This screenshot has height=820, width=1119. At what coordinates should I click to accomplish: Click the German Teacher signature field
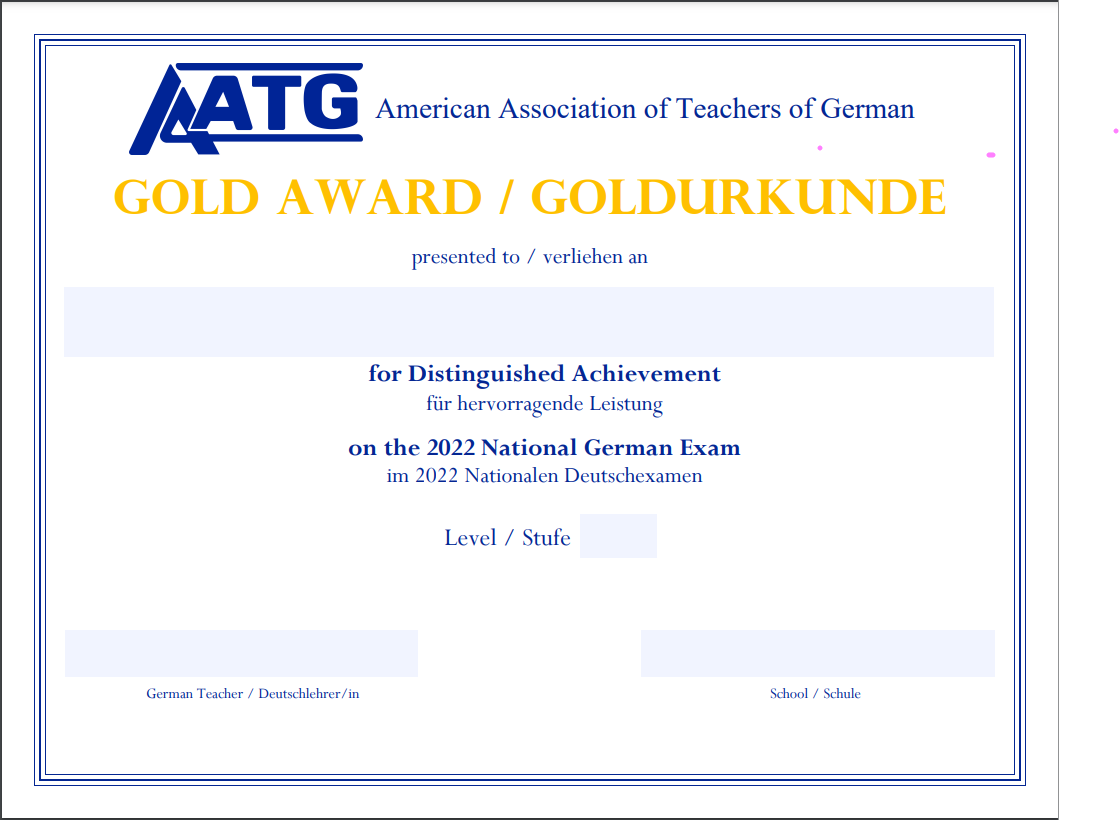point(240,653)
